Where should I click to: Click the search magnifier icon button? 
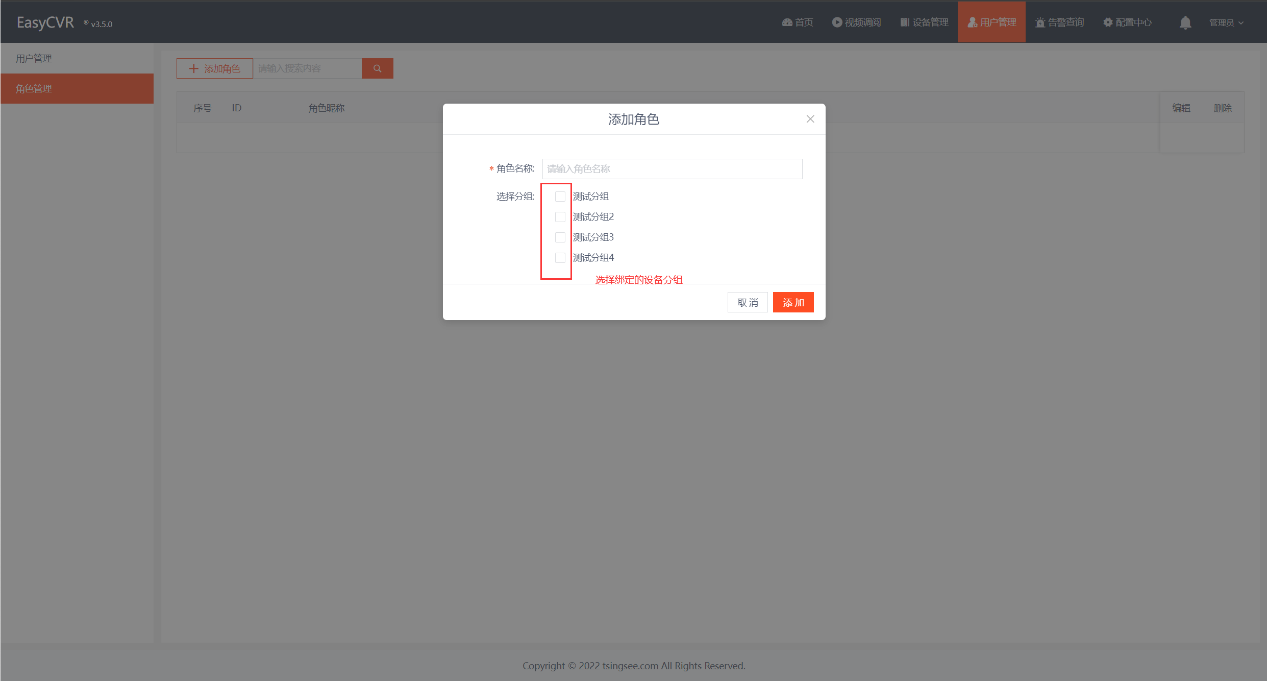tap(377, 68)
